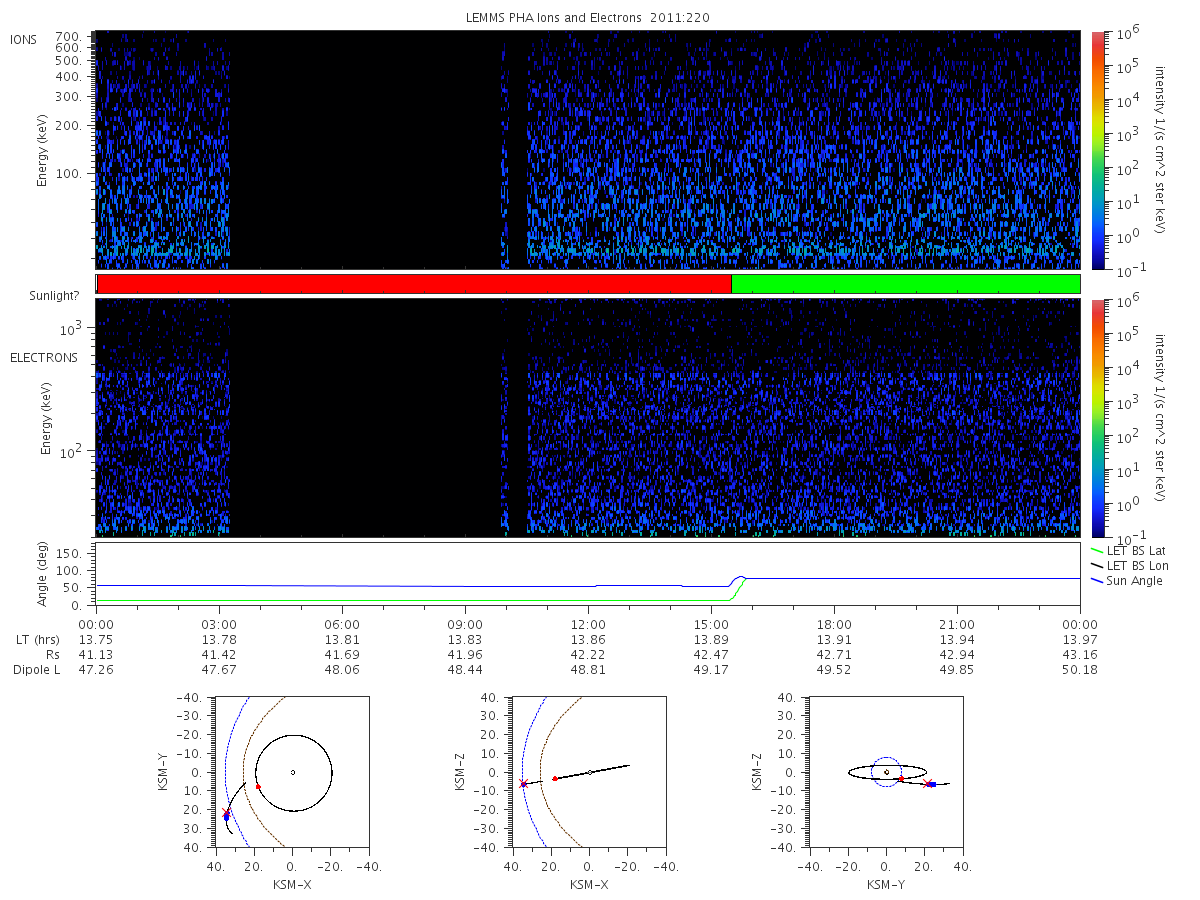
Task: Click the red cross marker in KSM-X/KSM-Y plot
Action: 226,812
